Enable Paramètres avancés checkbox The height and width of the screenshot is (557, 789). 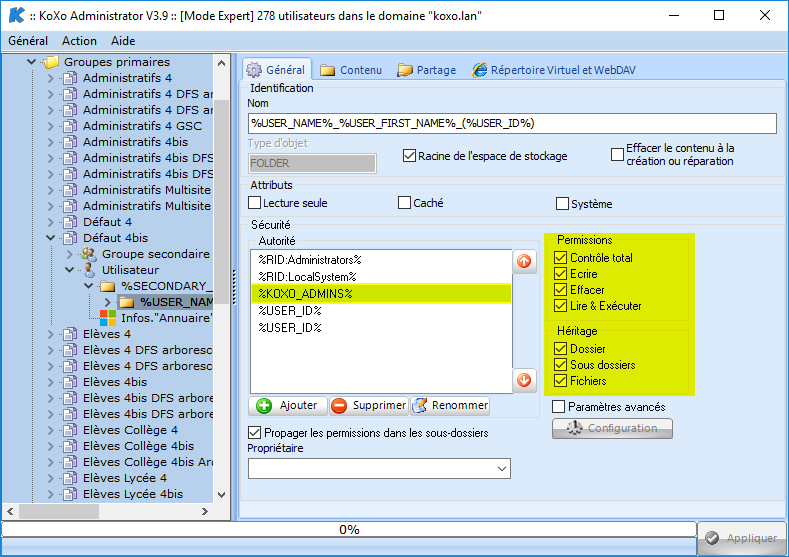558,407
